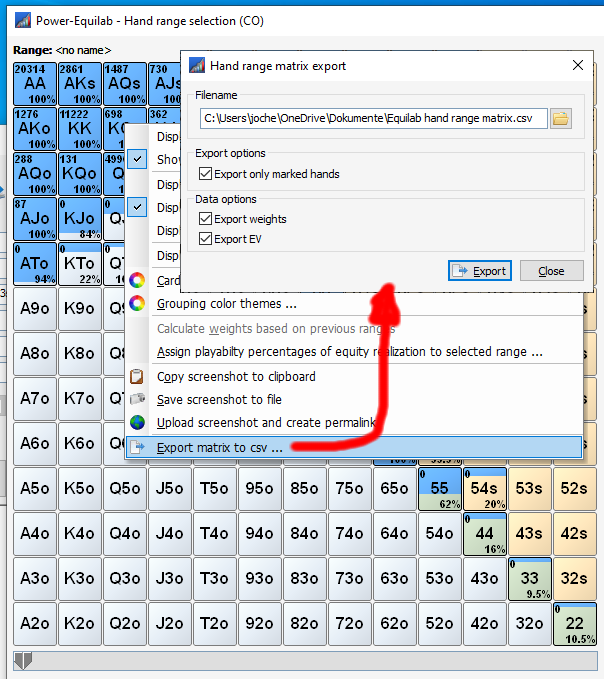Click the color wheel icon for Grouping color themes

[137, 303]
